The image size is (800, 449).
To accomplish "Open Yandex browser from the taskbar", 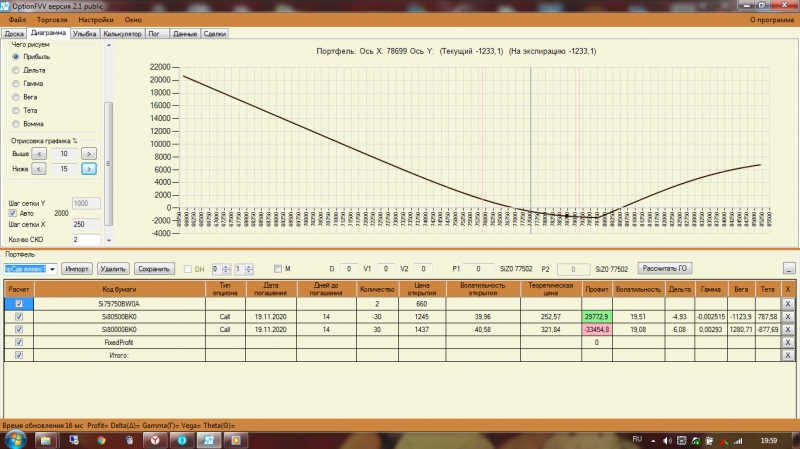I will [155, 440].
